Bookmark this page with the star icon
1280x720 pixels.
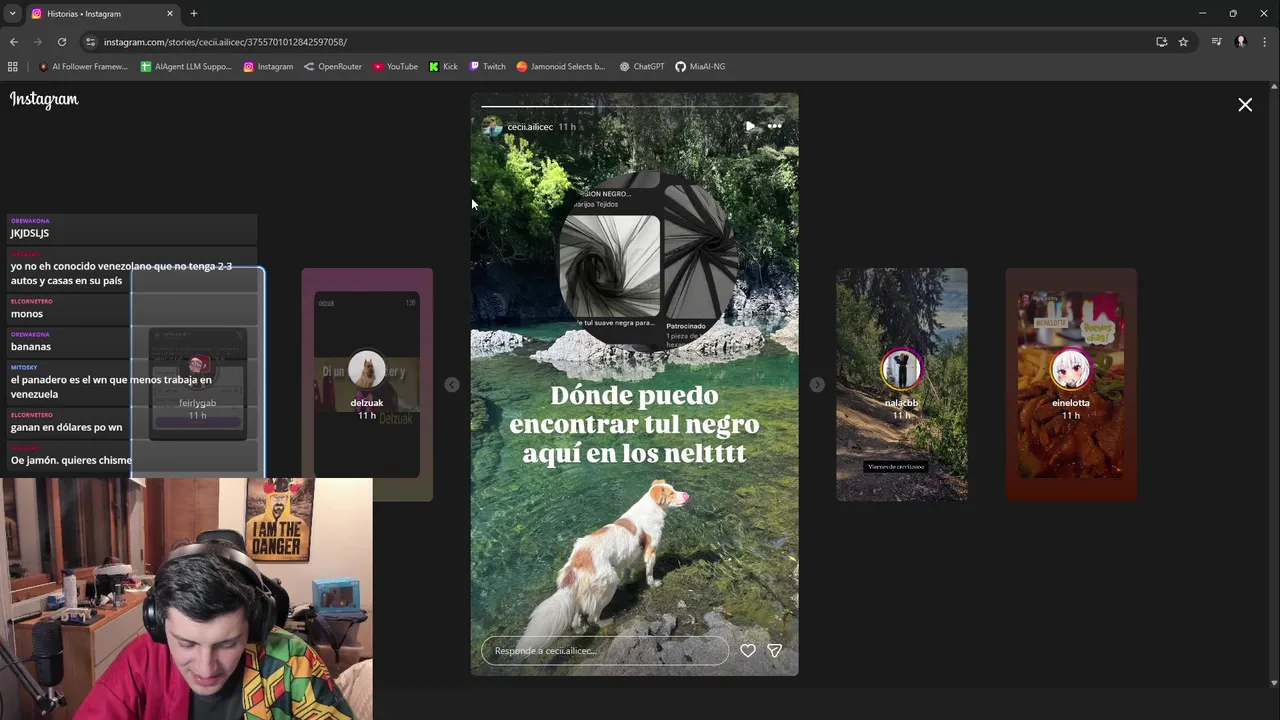click(x=1183, y=42)
